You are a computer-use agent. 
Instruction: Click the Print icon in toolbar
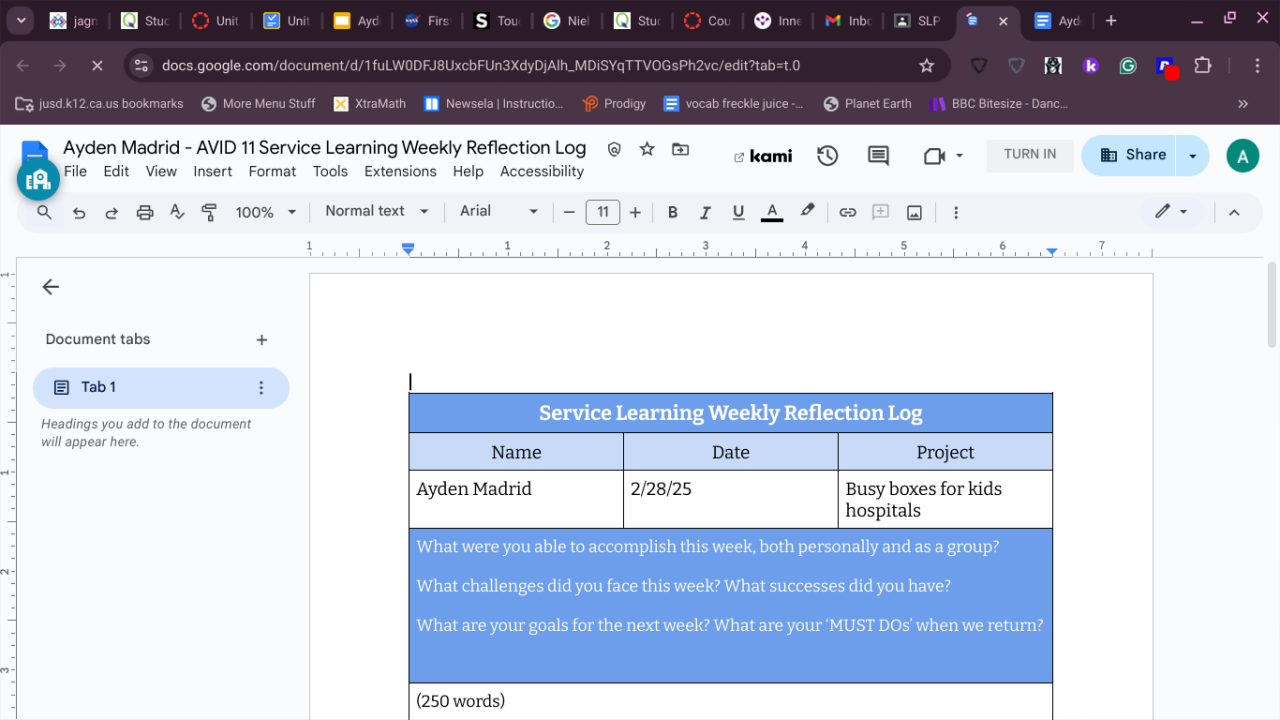tap(145, 212)
